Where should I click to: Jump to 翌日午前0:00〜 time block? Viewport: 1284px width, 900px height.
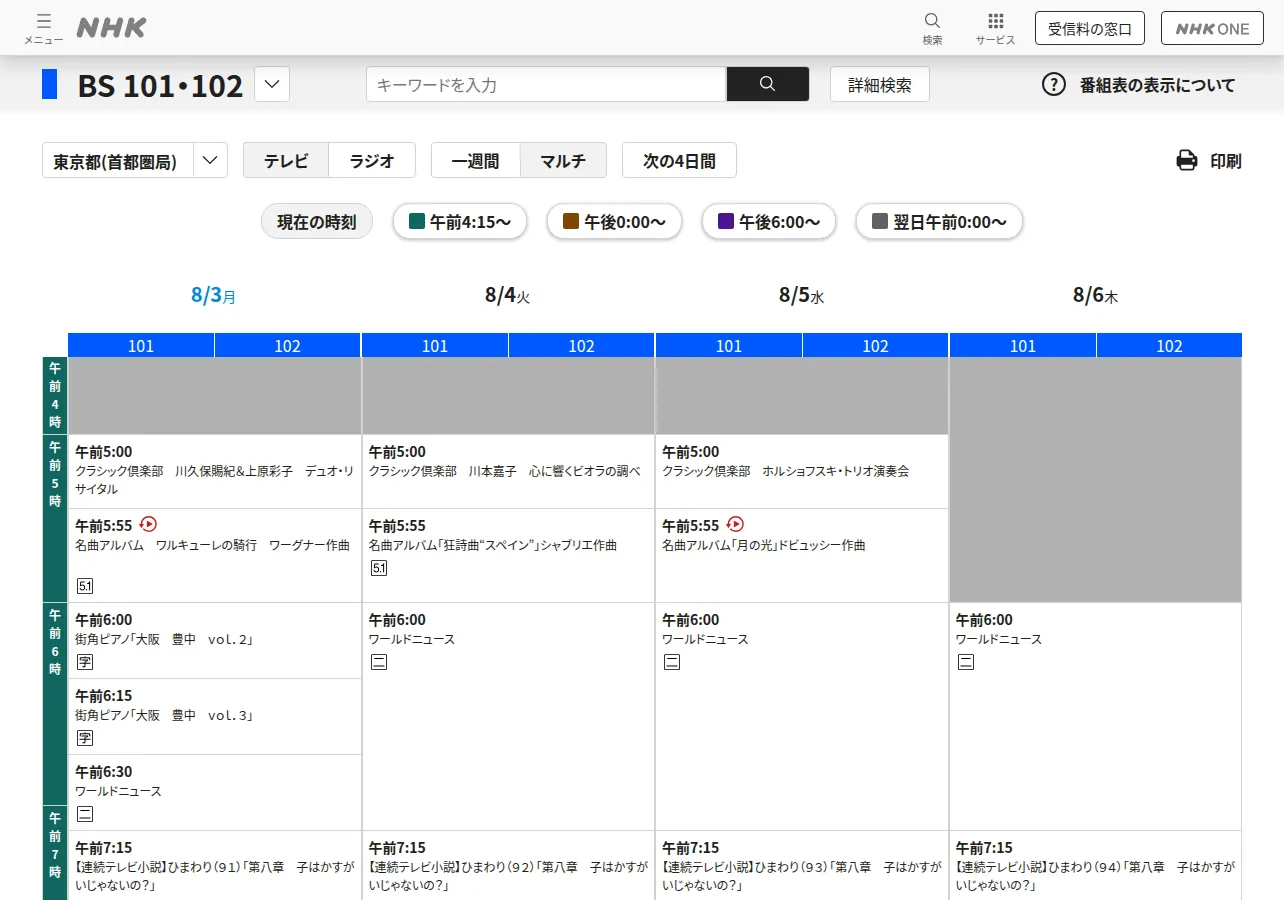[939, 222]
